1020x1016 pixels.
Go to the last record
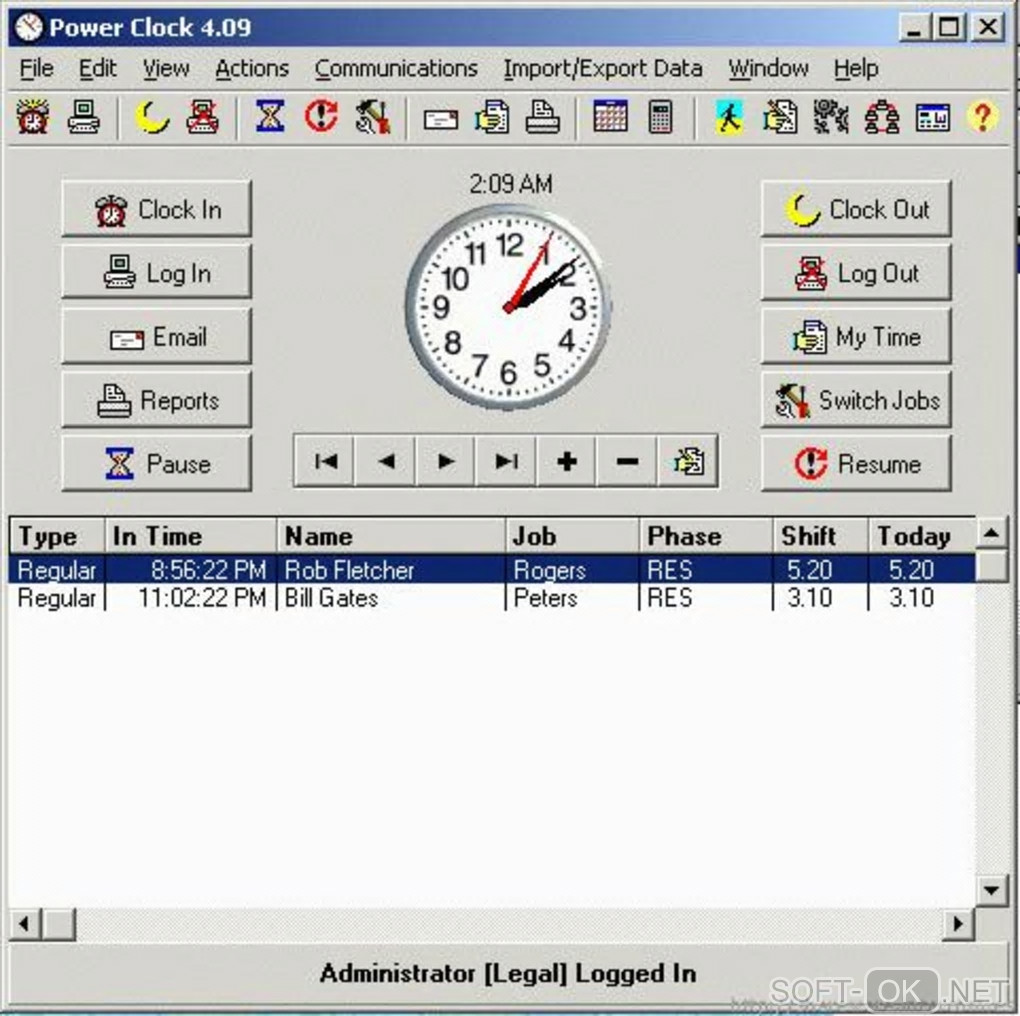point(506,461)
